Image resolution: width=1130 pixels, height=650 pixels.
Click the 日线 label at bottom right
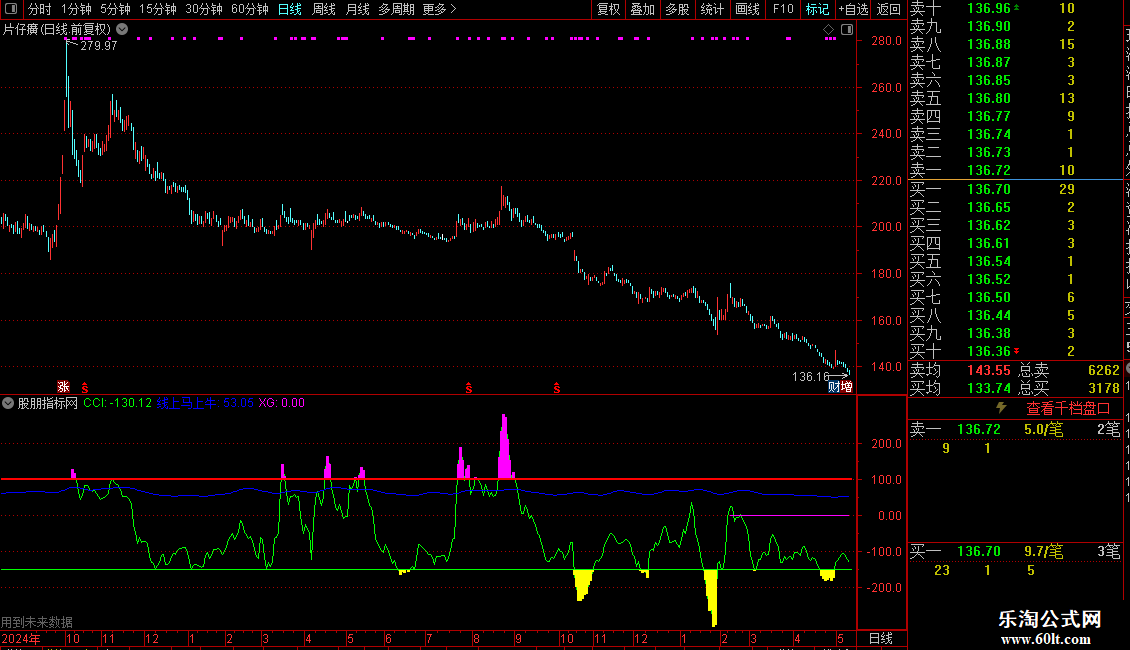click(881, 638)
